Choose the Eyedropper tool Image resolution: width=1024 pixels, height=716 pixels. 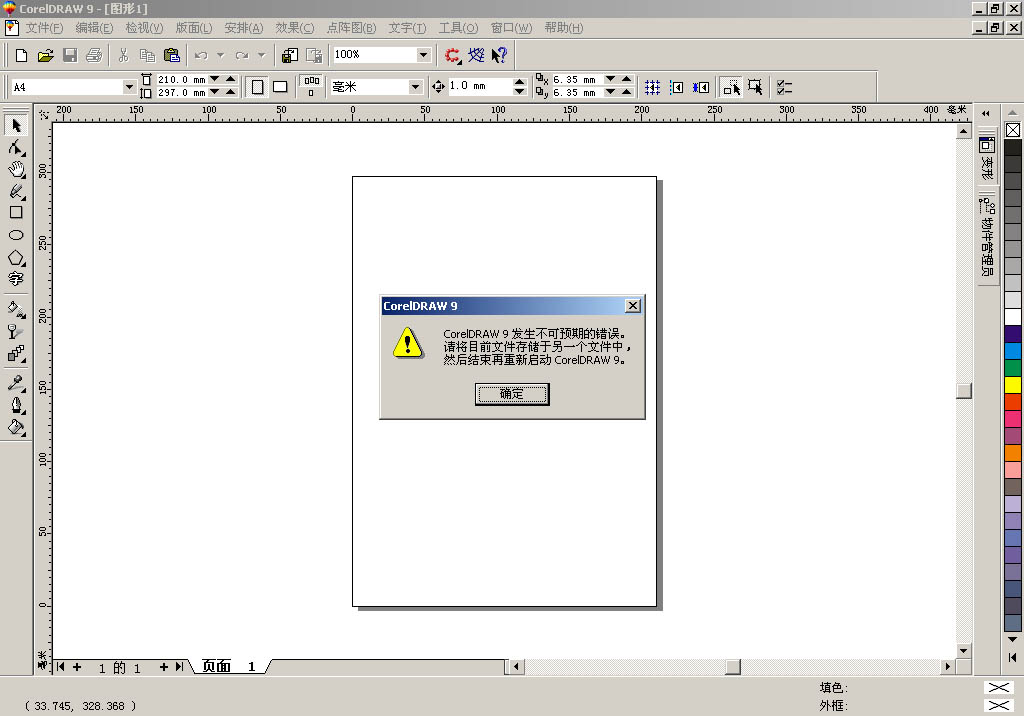tap(16, 383)
